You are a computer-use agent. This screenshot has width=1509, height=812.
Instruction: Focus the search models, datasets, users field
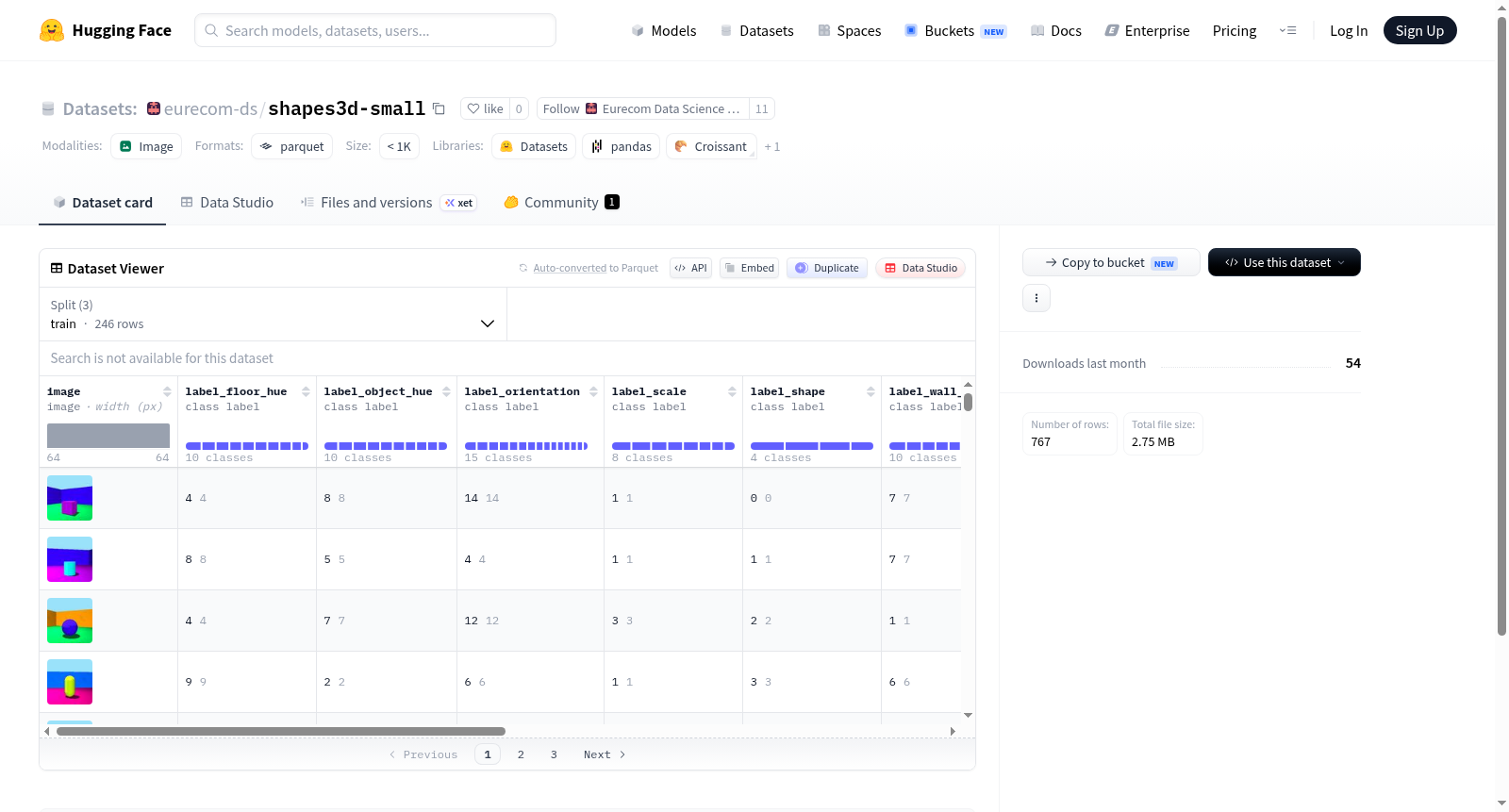coord(375,30)
